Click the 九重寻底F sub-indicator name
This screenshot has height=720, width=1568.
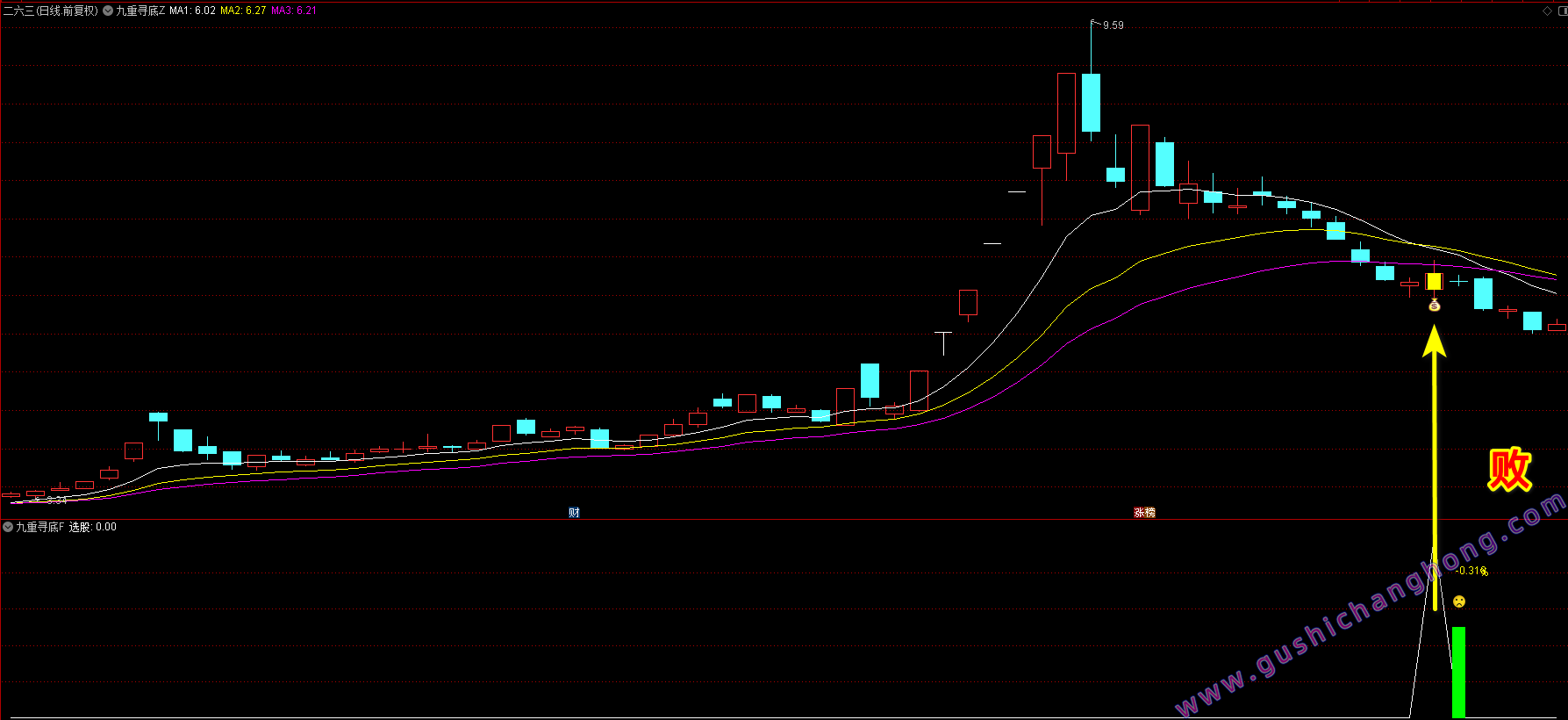[x=39, y=527]
